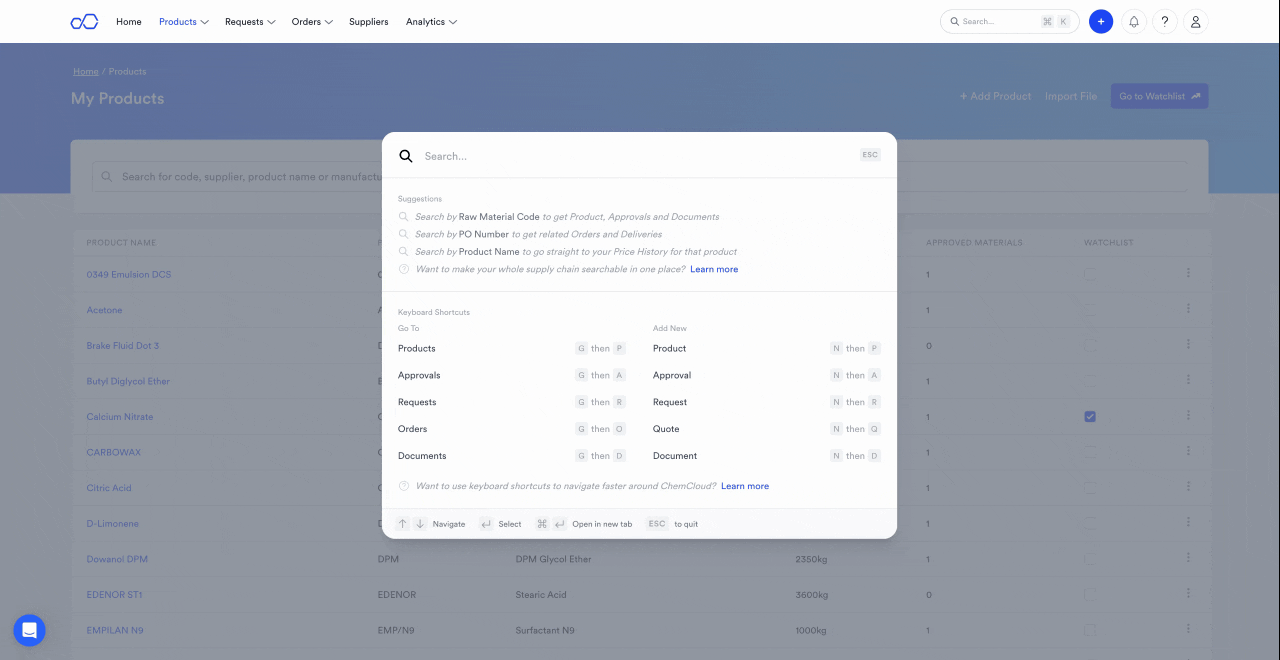This screenshot has width=1280, height=660.
Task: Click the blue plus add button
Action: pyautogui.click(x=1101, y=21)
